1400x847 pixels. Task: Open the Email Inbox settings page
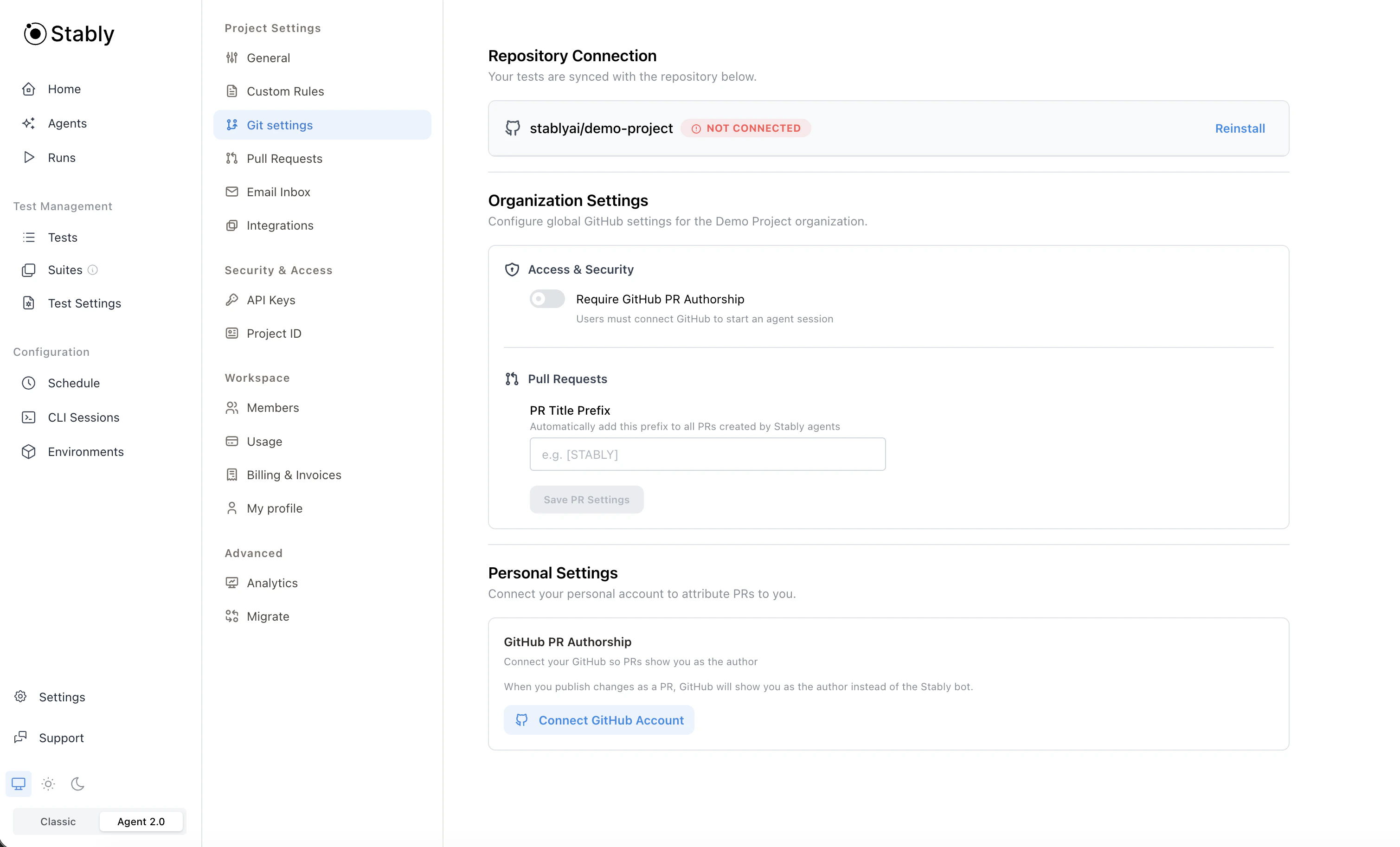coord(278,192)
